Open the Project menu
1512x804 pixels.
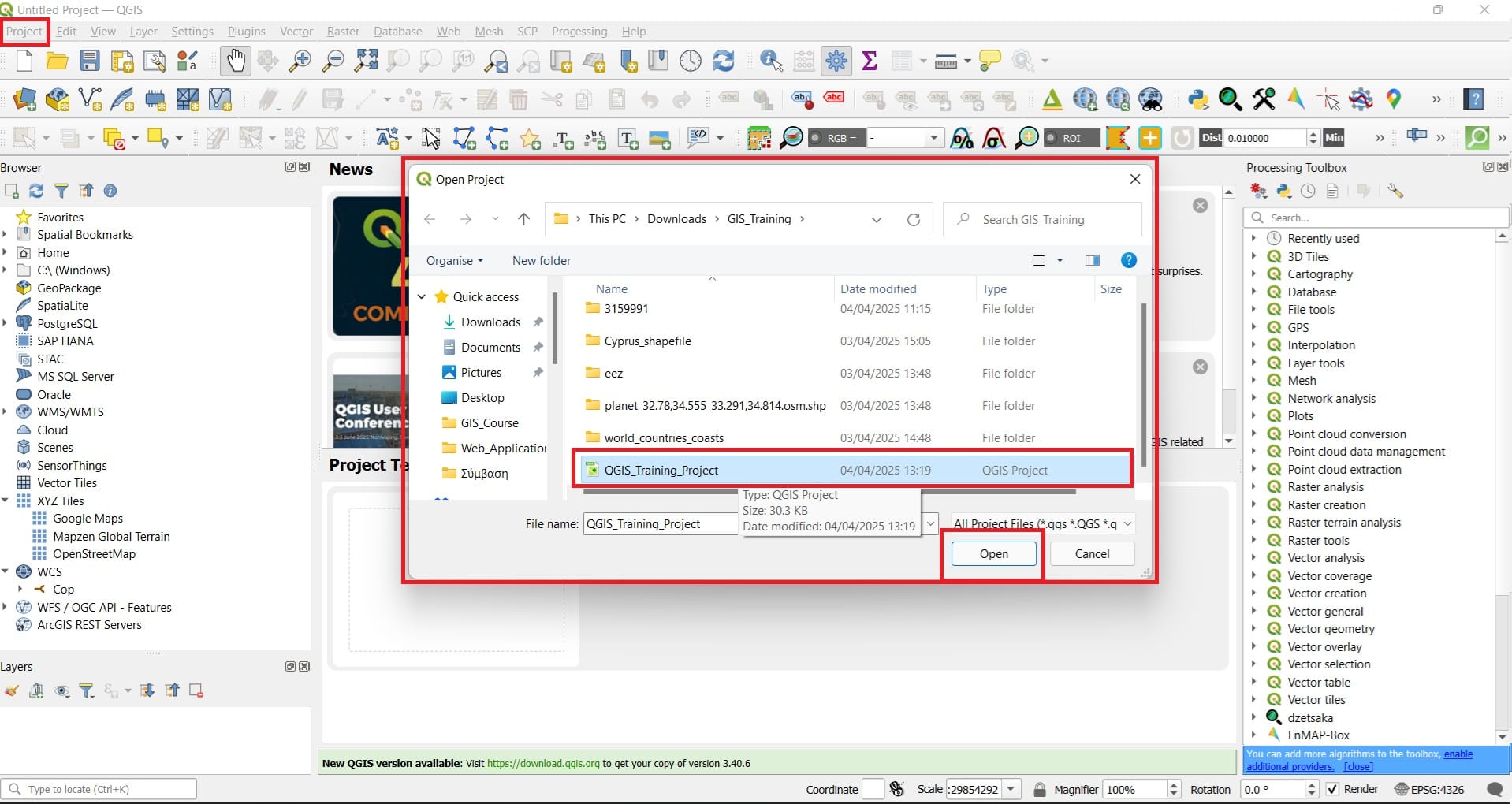click(x=24, y=32)
